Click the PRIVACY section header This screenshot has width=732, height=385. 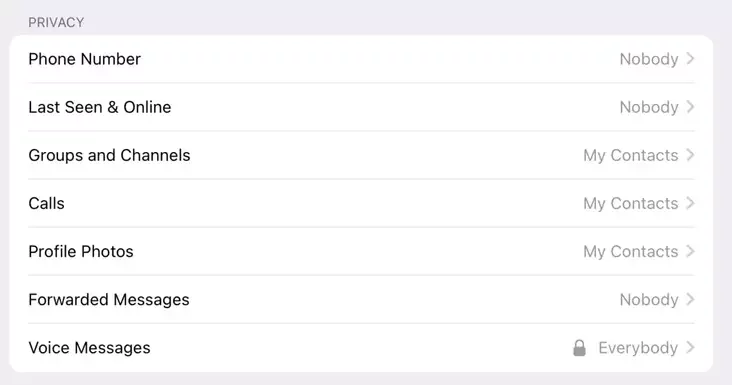point(56,22)
